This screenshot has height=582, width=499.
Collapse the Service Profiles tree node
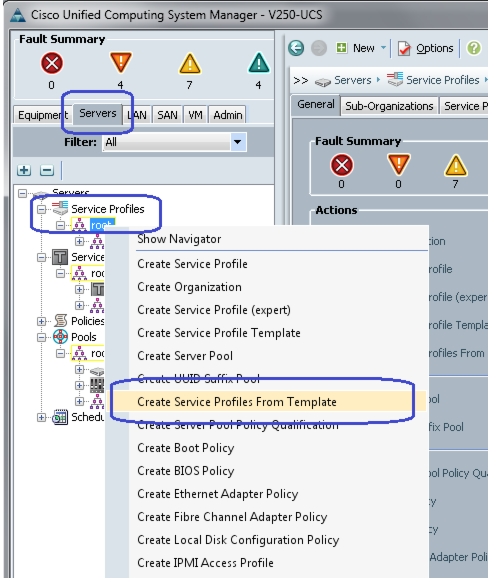(x=42, y=209)
